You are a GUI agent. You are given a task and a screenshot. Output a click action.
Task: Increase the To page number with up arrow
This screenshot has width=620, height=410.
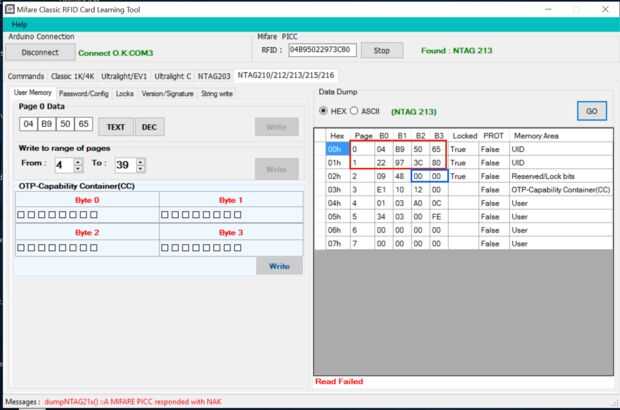140,162
